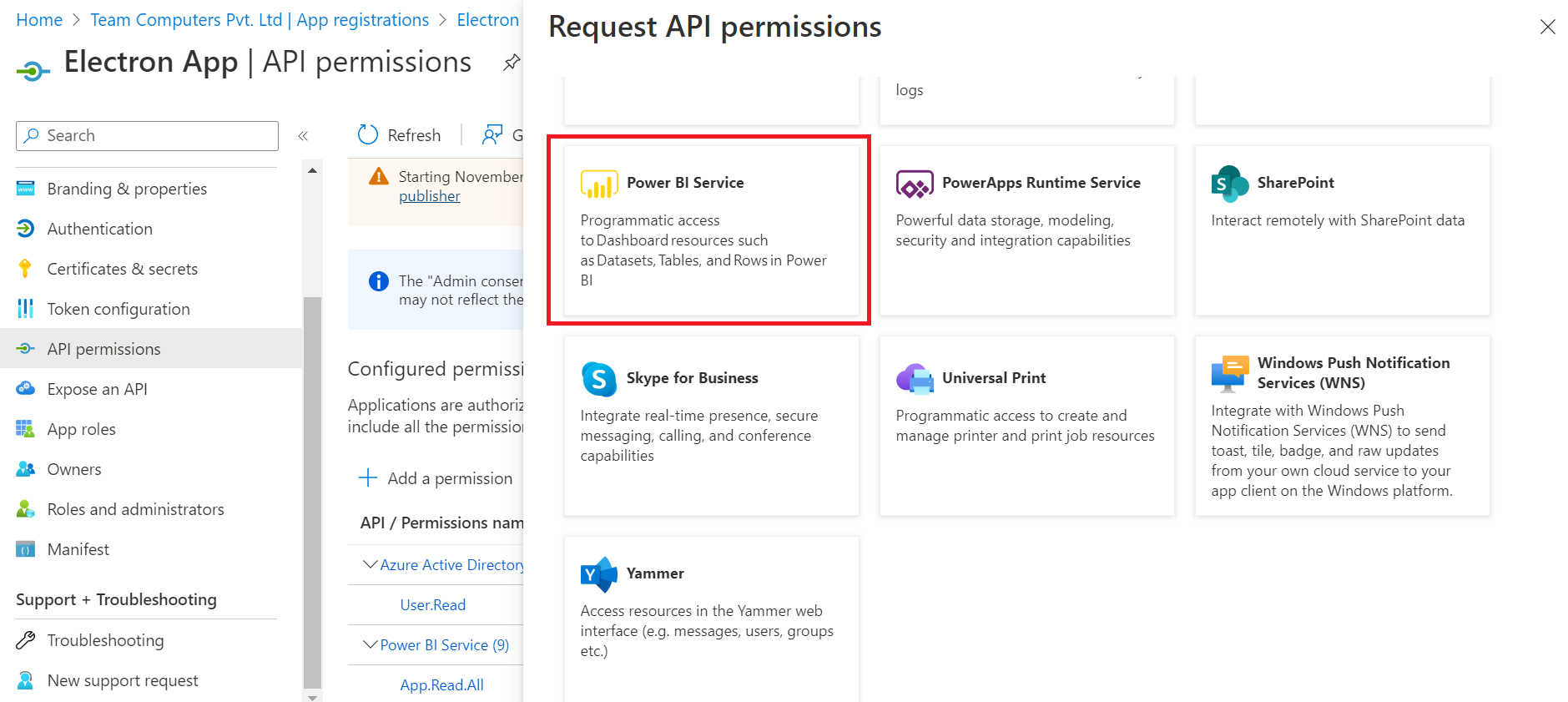Click the Refresh circular arrow icon

[368, 135]
